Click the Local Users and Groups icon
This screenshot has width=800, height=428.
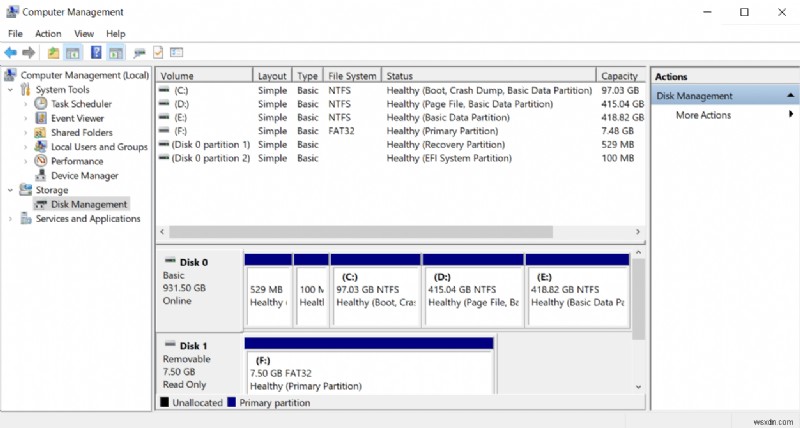click(x=41, y=146)
